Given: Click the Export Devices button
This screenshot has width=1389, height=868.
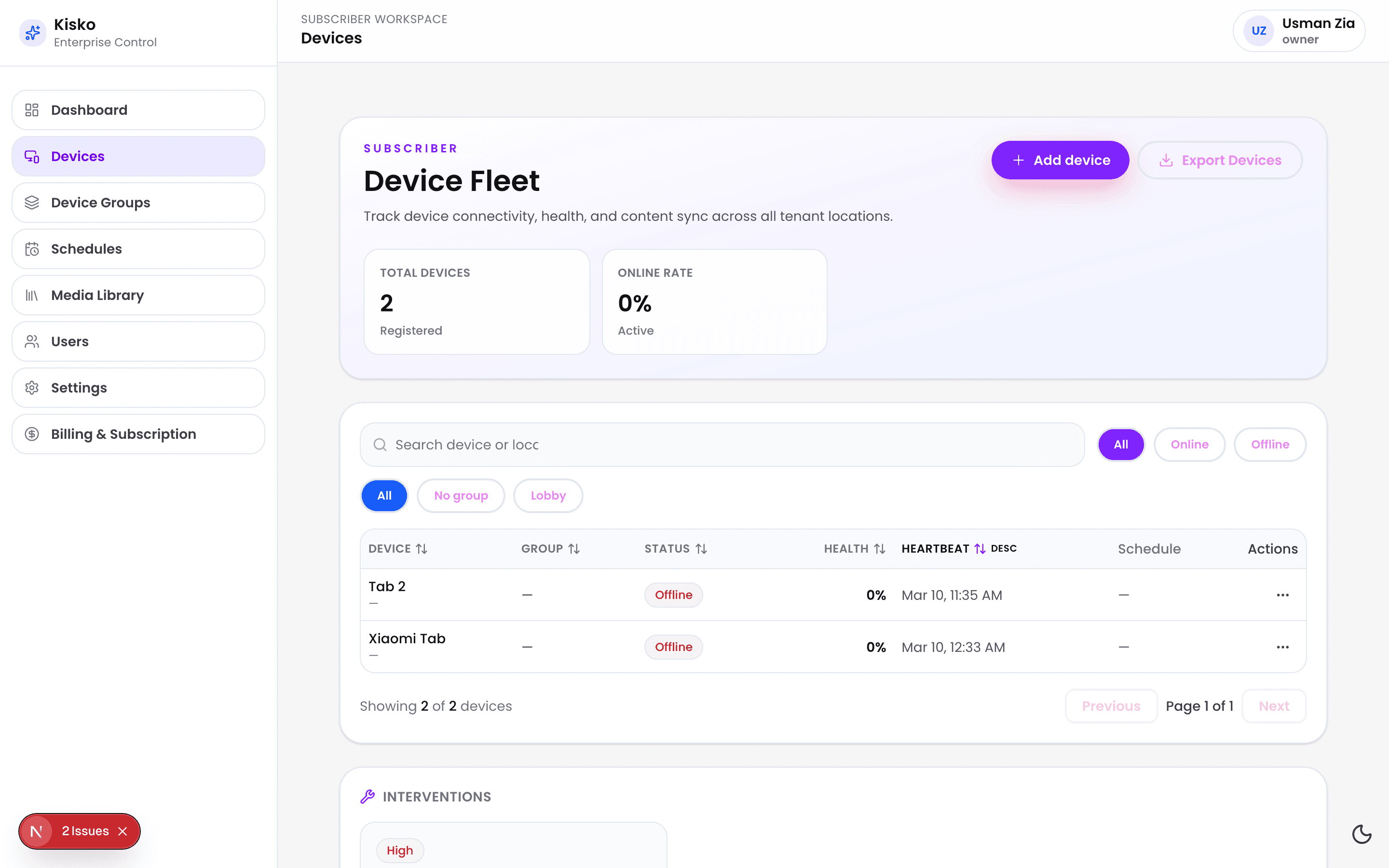Looking at the screenshot, I should (x=1220, y=160).
